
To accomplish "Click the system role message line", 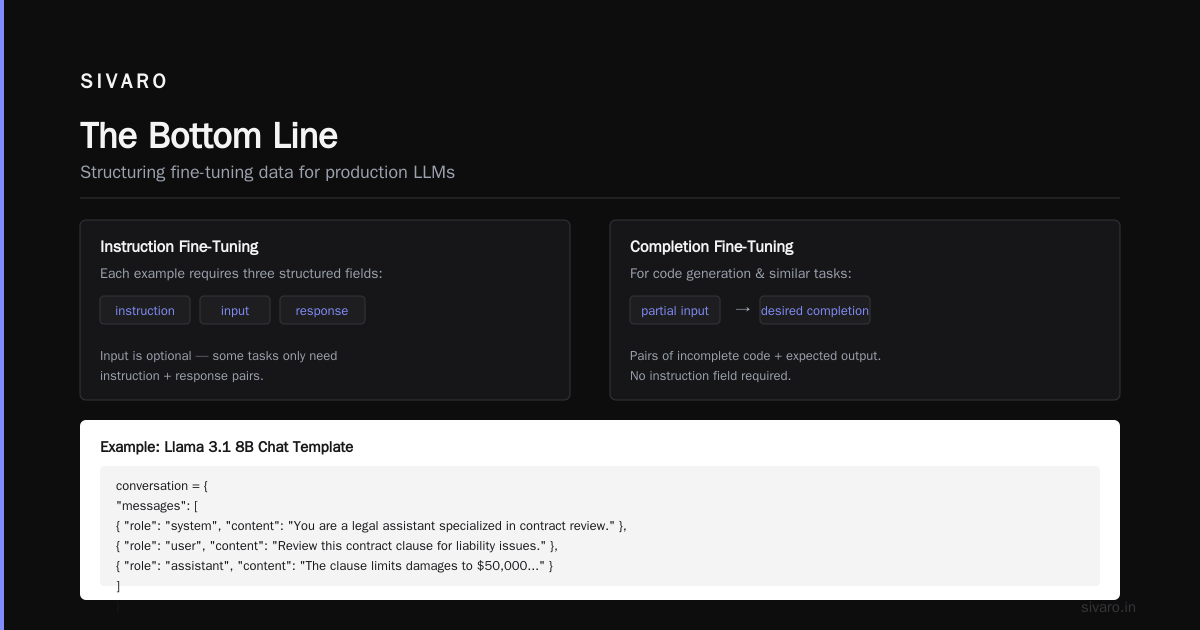I will coord(371,525).
